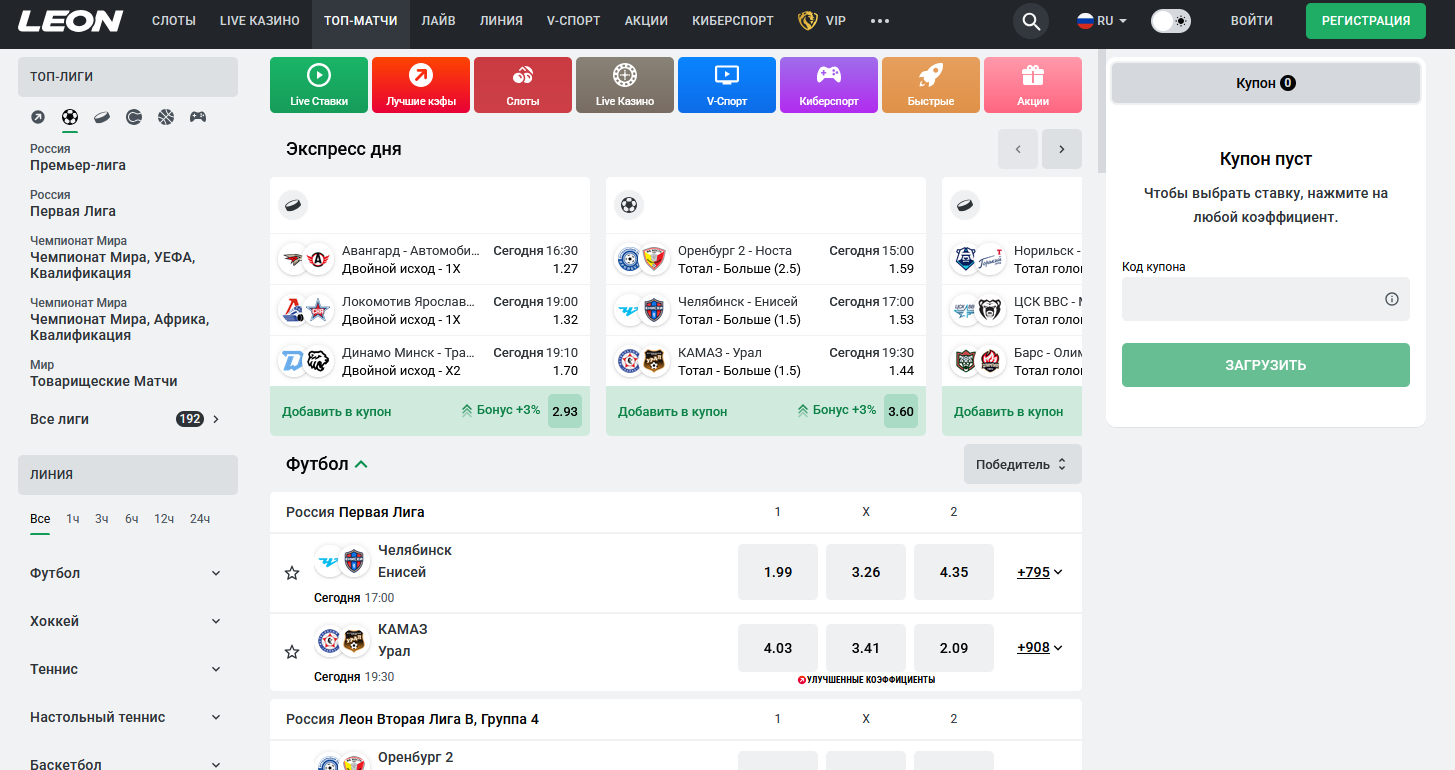
Task: Open search with the magnifying glass icon
Action: tap(1030, 21)
